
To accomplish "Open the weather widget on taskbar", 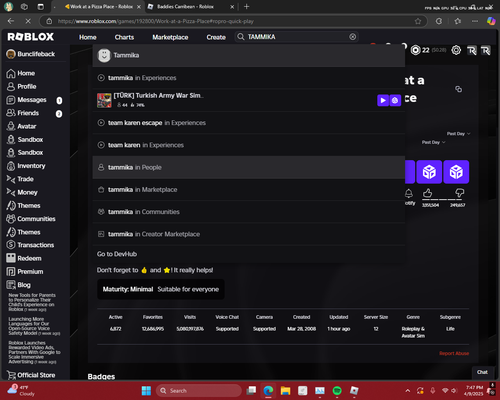I will tap(21, 391).
